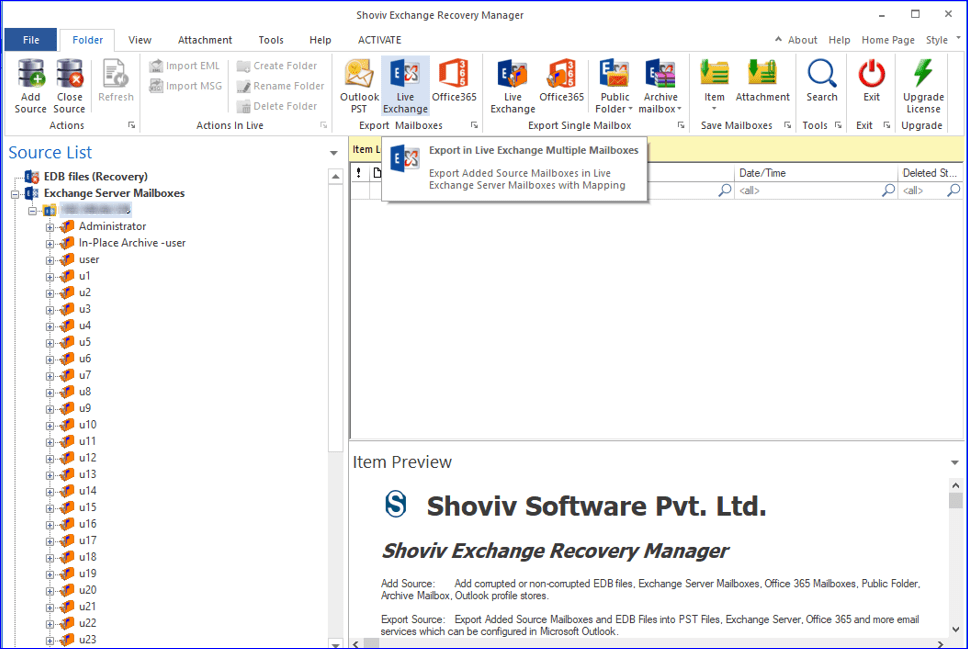Click Import EML in the ribbon
968x649 pixels.
185,65
